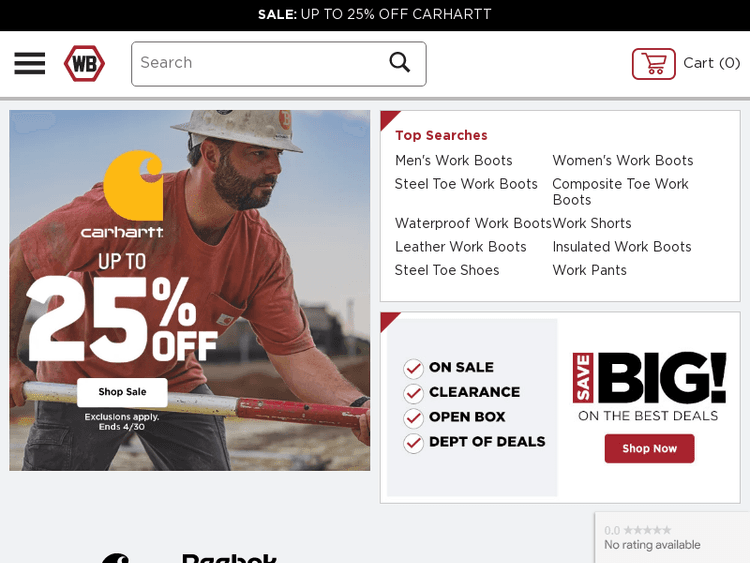Click the CLEARANCE checkmark icon

coord(413,393)
